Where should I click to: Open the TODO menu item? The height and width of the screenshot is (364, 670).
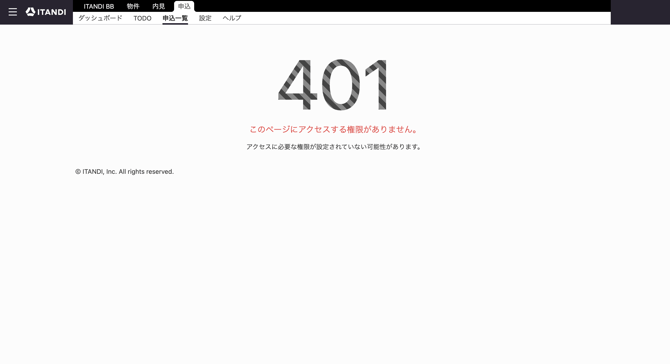[142, 18]
